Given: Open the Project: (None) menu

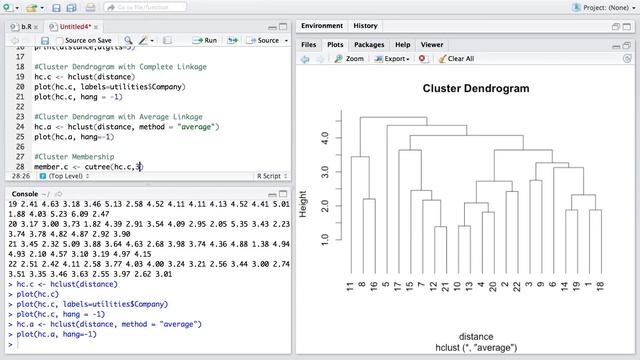Looking at the screenshot, I should tap(605, 7).
